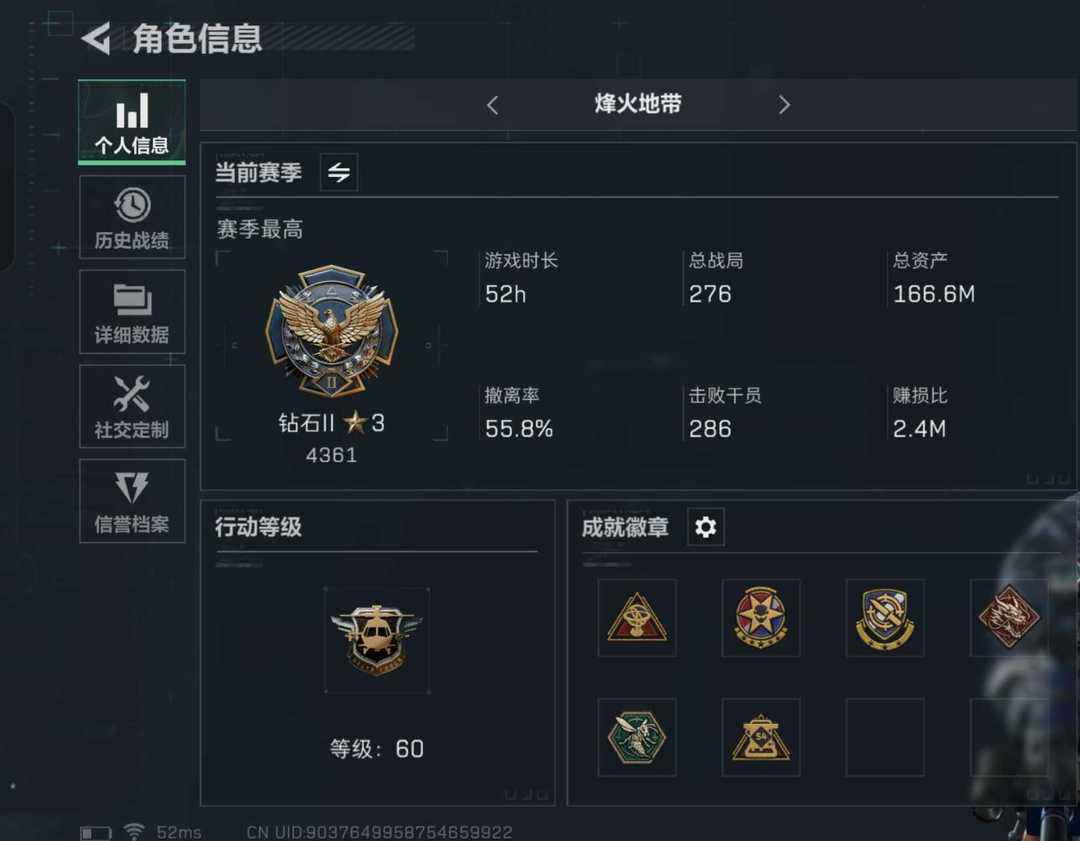Click the empty third badge slot
Screen dimensions: 1080x841
tap(885, 738)
